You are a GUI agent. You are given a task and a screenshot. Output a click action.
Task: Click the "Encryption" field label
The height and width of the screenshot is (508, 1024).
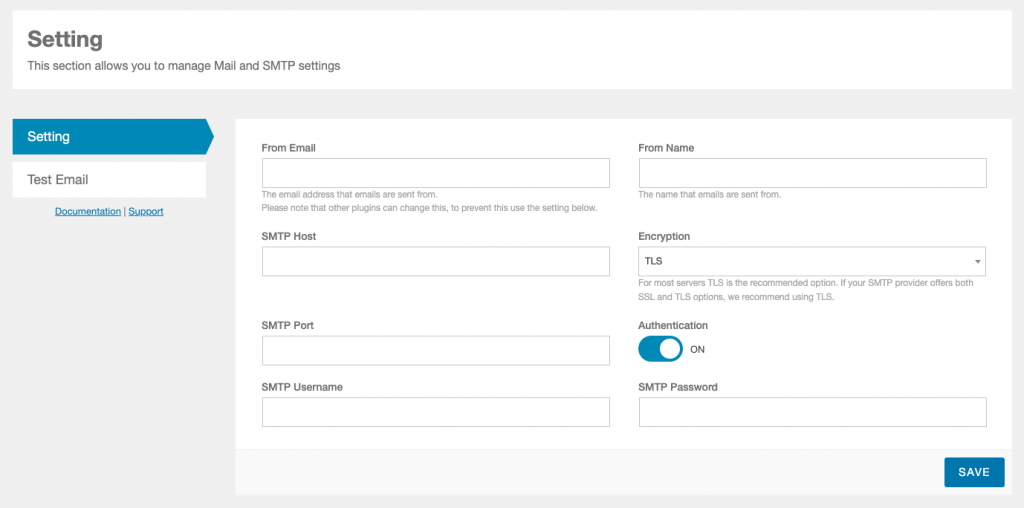click(x=664, y=237)
